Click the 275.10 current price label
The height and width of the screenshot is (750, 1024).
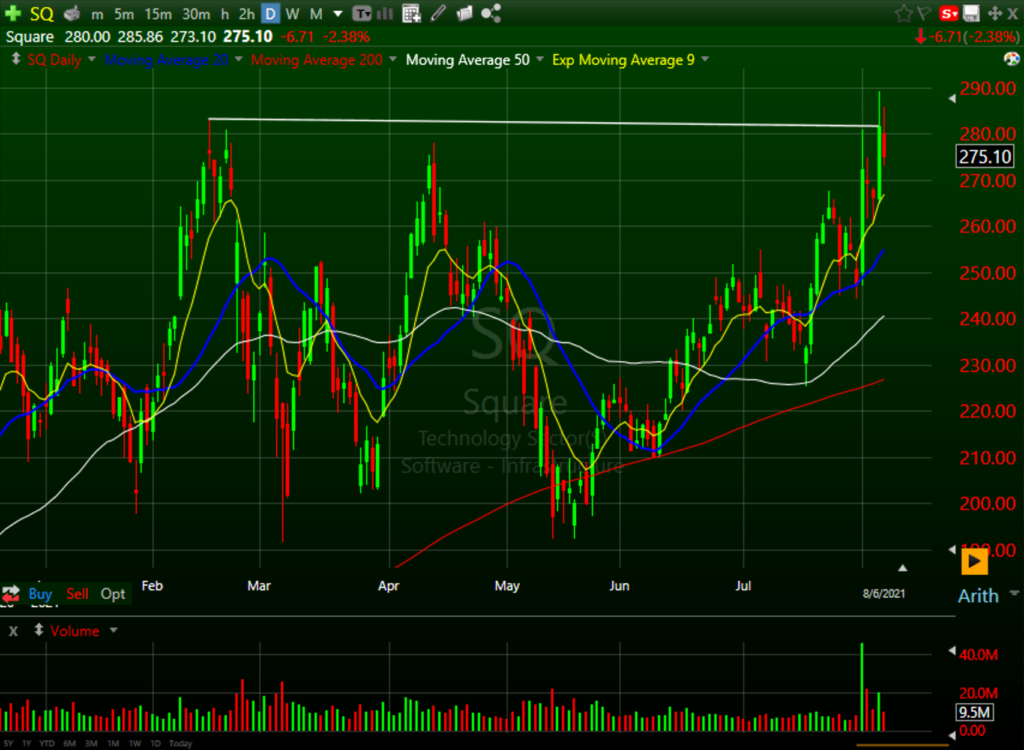click(x=985, y=157)
